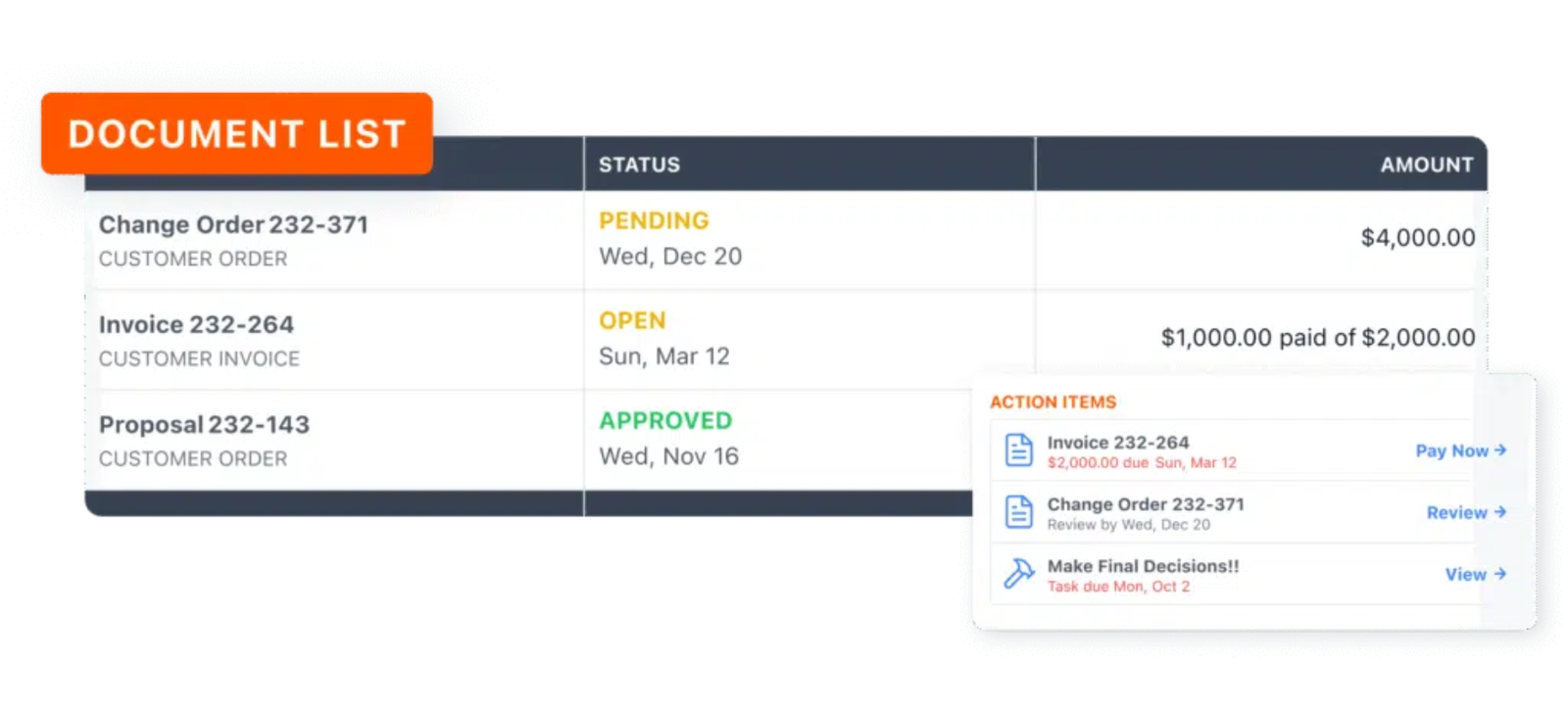The height and width of the screenshot is (712, 1568).
Task: Open Change Order 232-371 in document list
Action: coord(233,225)
